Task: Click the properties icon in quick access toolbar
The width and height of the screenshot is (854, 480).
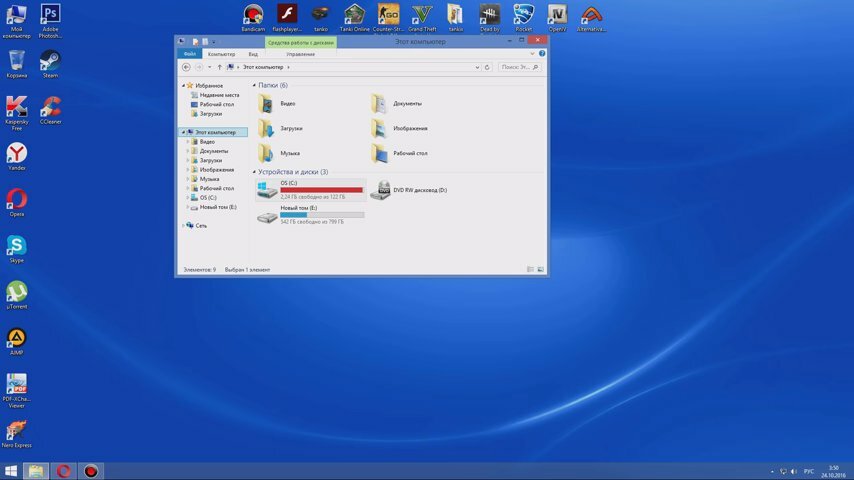Action: pyautogui.click(x=195, y=41)
